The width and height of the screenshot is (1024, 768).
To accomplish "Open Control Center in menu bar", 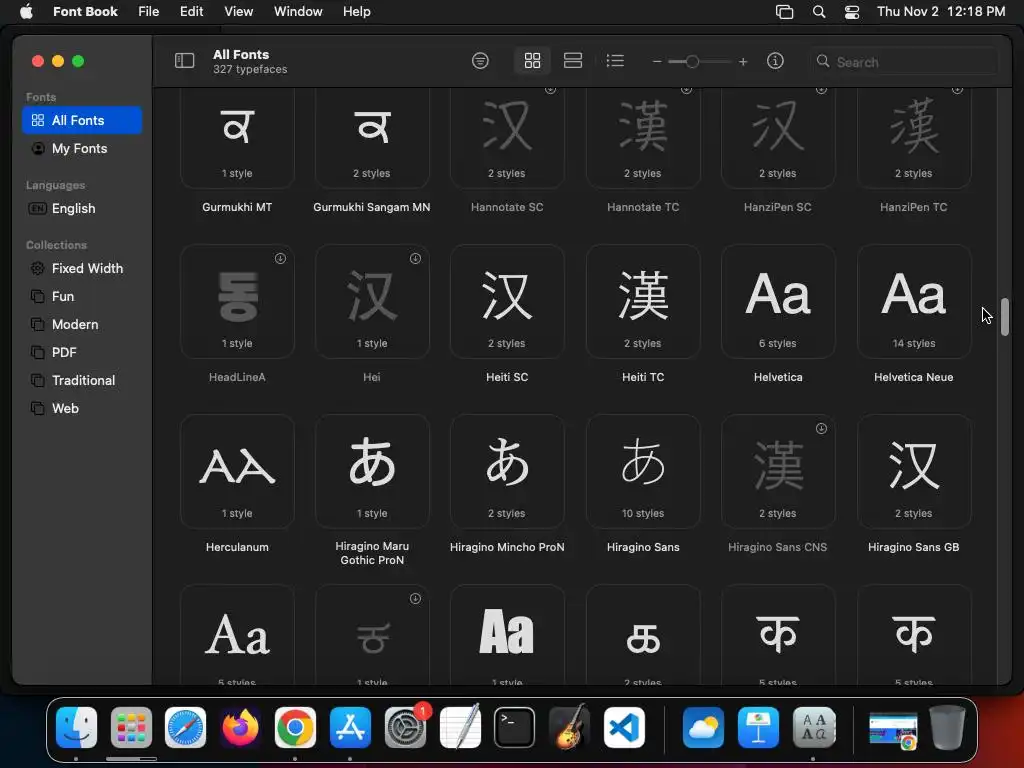I will [x=852, y=11].
